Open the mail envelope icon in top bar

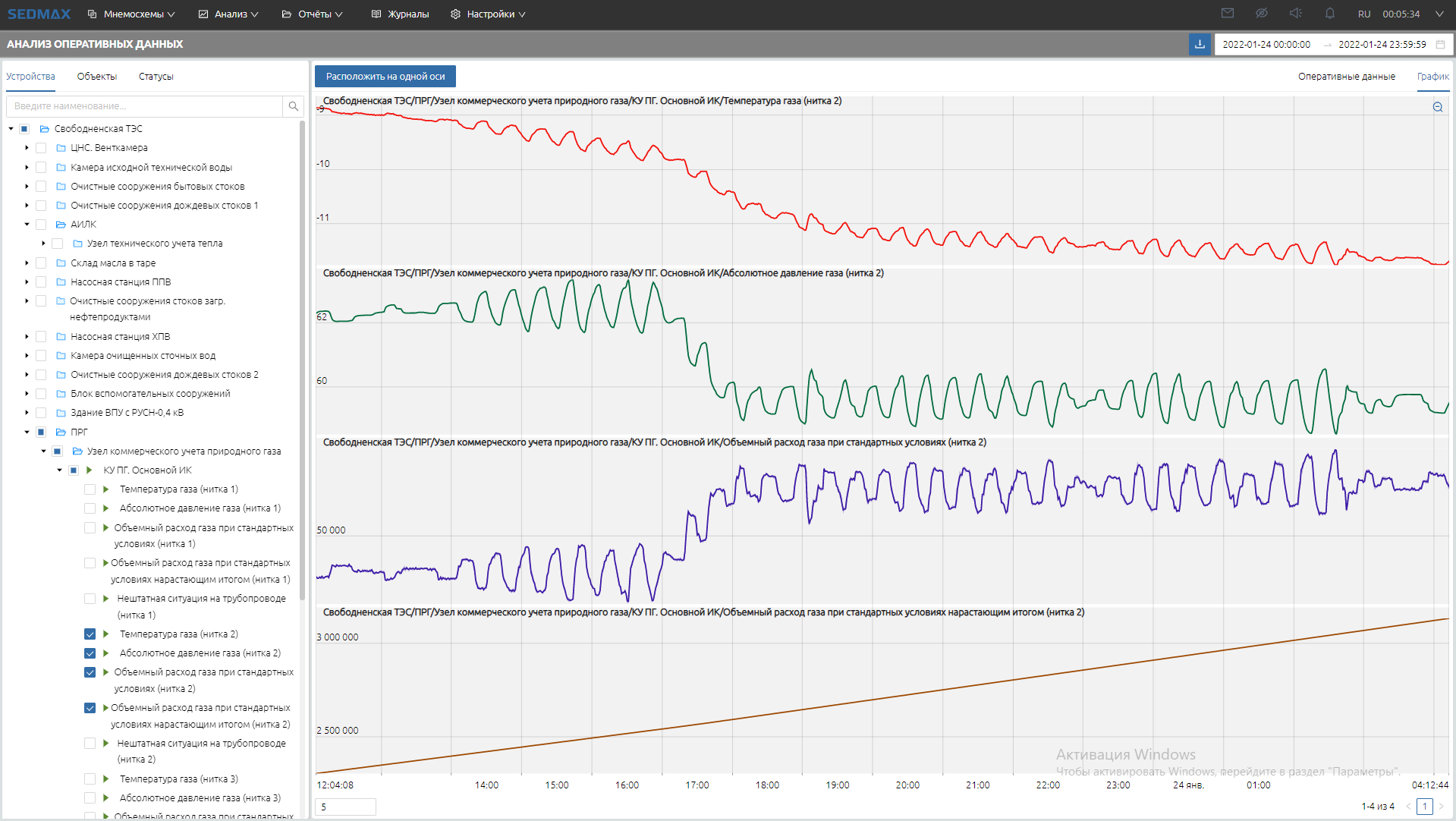click(x=1227, y=14)
